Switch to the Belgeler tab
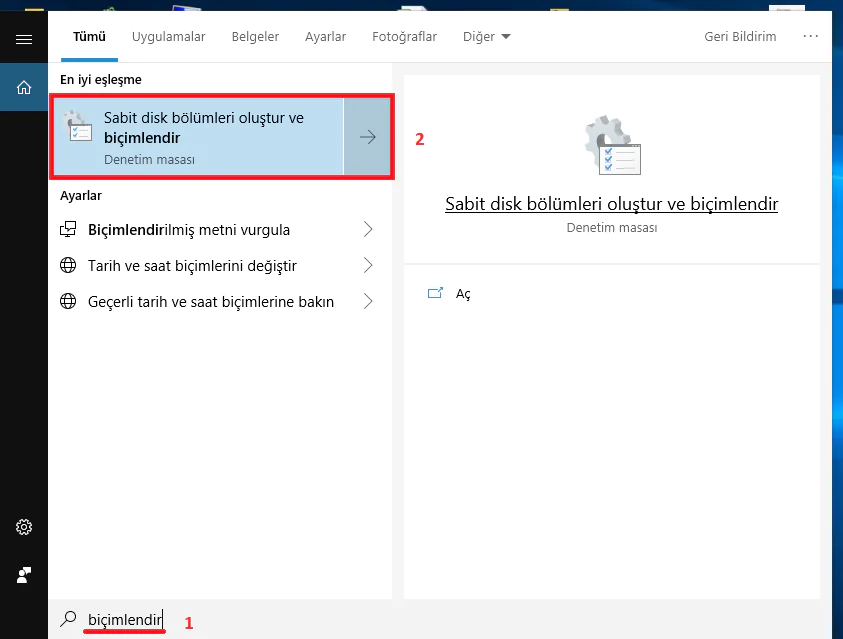843x639 pixels. pyautogui.click(x=255, y=37)
